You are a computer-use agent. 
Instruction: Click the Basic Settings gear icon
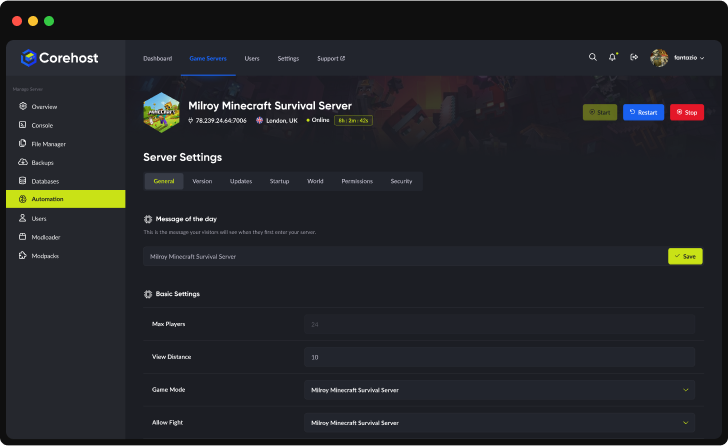(148, 294)
